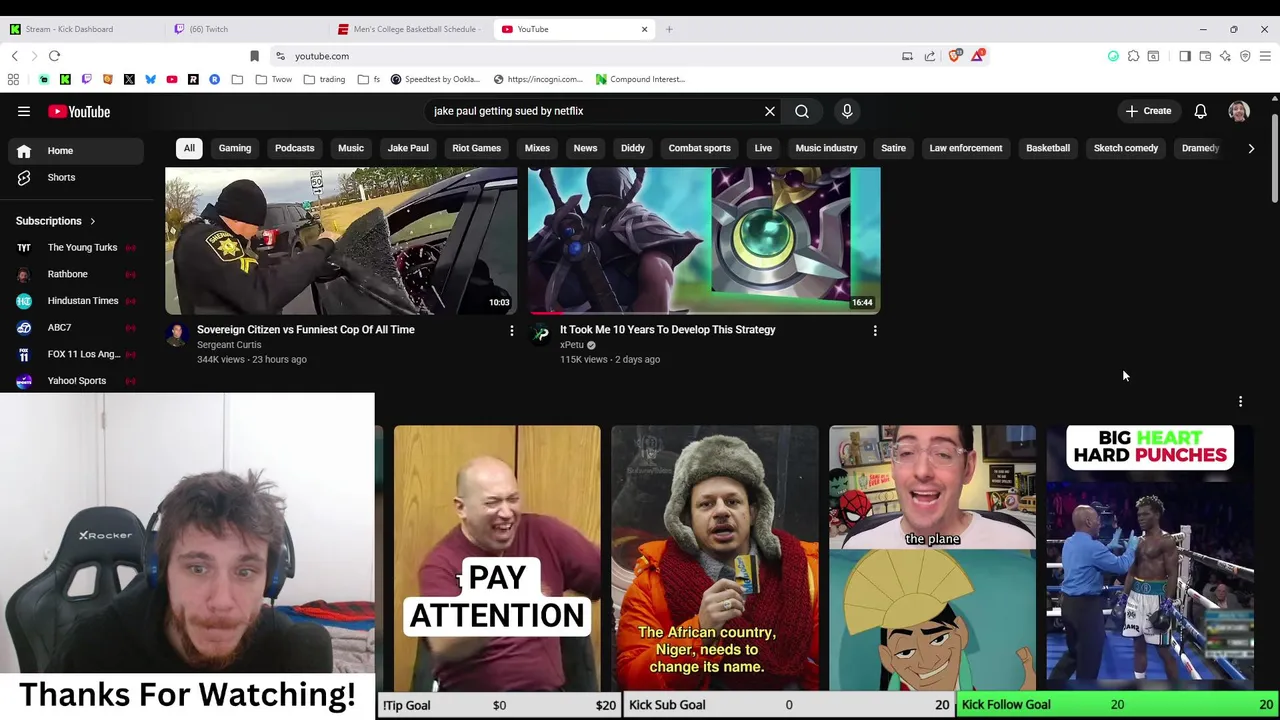Open ABC7 subscription

(x=76, y=327)
